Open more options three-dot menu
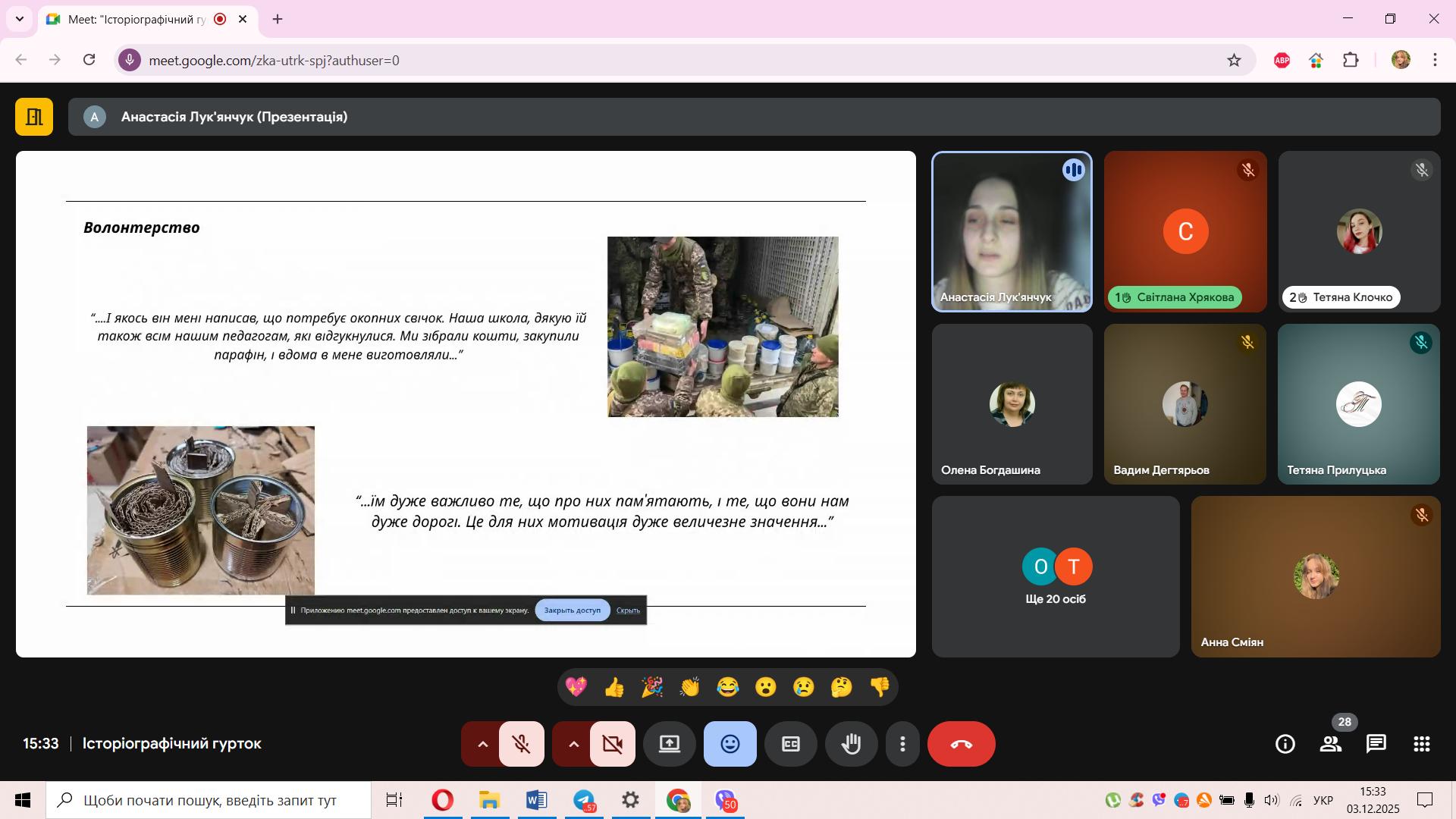The height and width of the screenshot is (819, 1456). click(902, 744)
